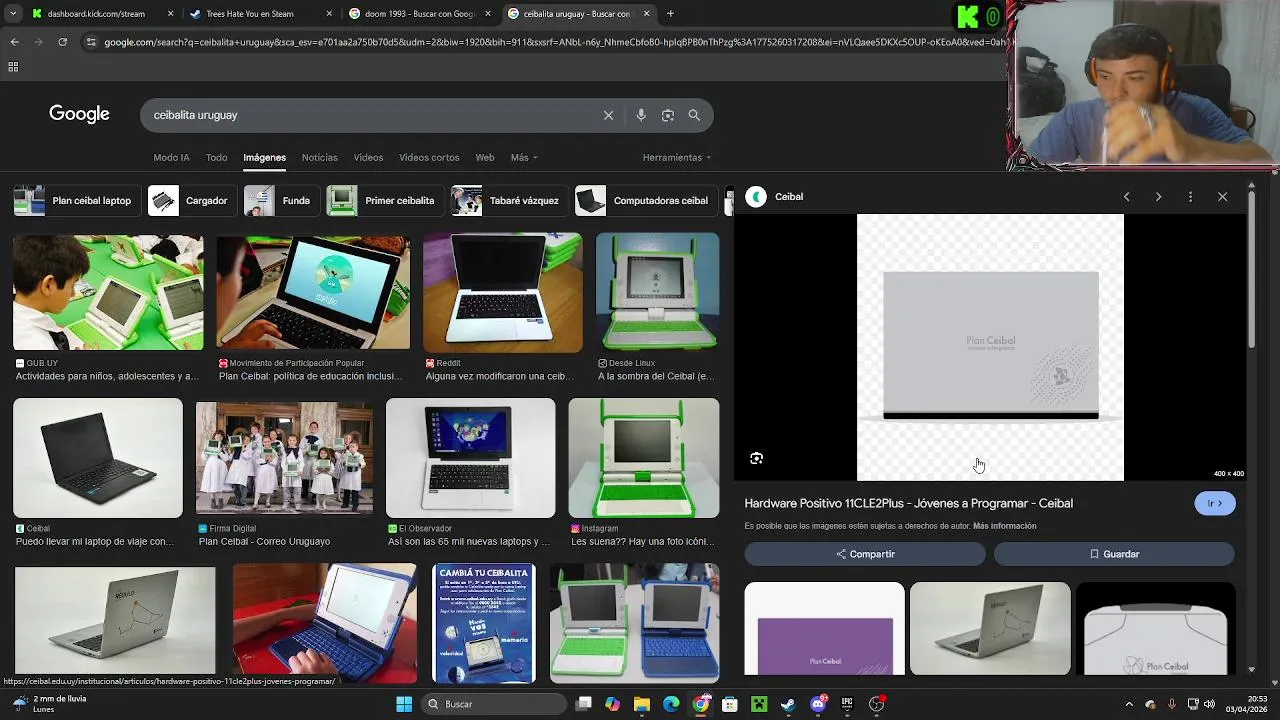Switch to Videos tab
This screenshot has width=1280, height=720.
coord(368,158)
